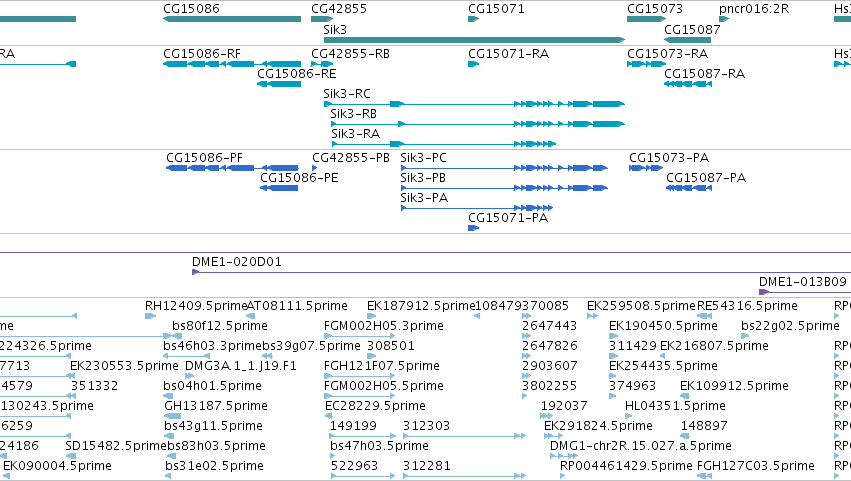Viewport: 851px width, 481px height.
Task: Select transcript CG42855-RB label
Action: pos(350,54)
